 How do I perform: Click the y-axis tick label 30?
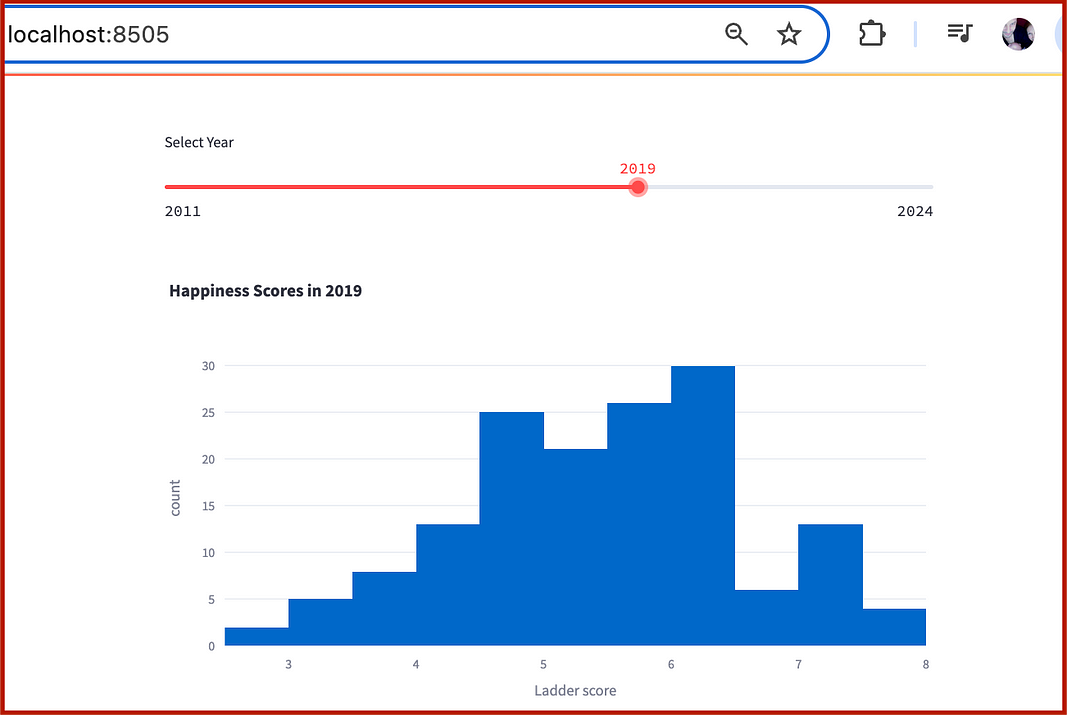coord(208,366)
